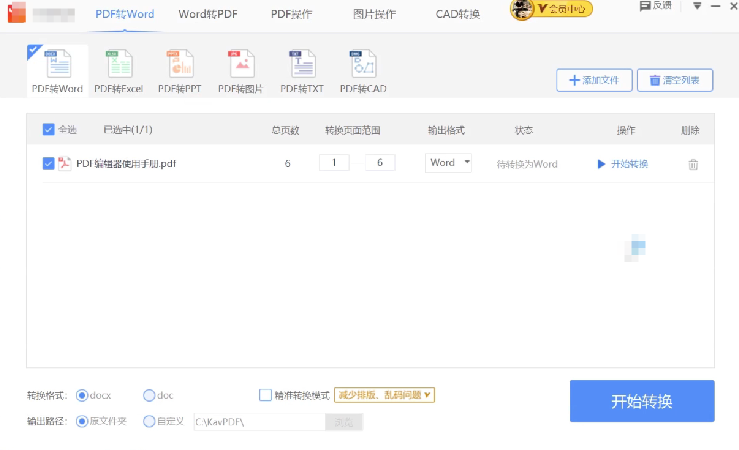Select 原文件夹 output path radio
Screen dimensions: 739x450
pyautogui.click(x=82, y=421)
